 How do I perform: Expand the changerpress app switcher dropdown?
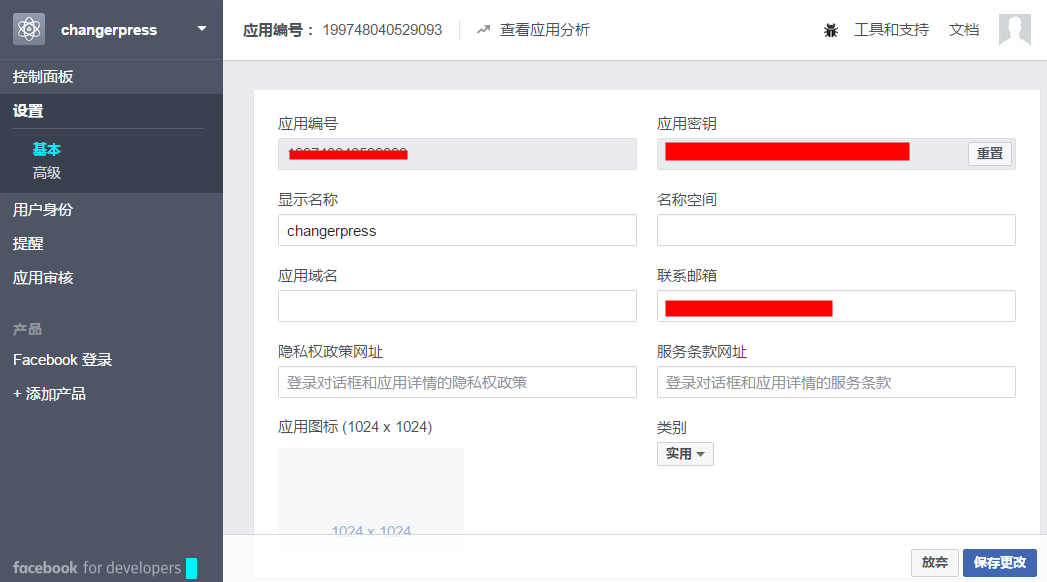tap(202, 28)
